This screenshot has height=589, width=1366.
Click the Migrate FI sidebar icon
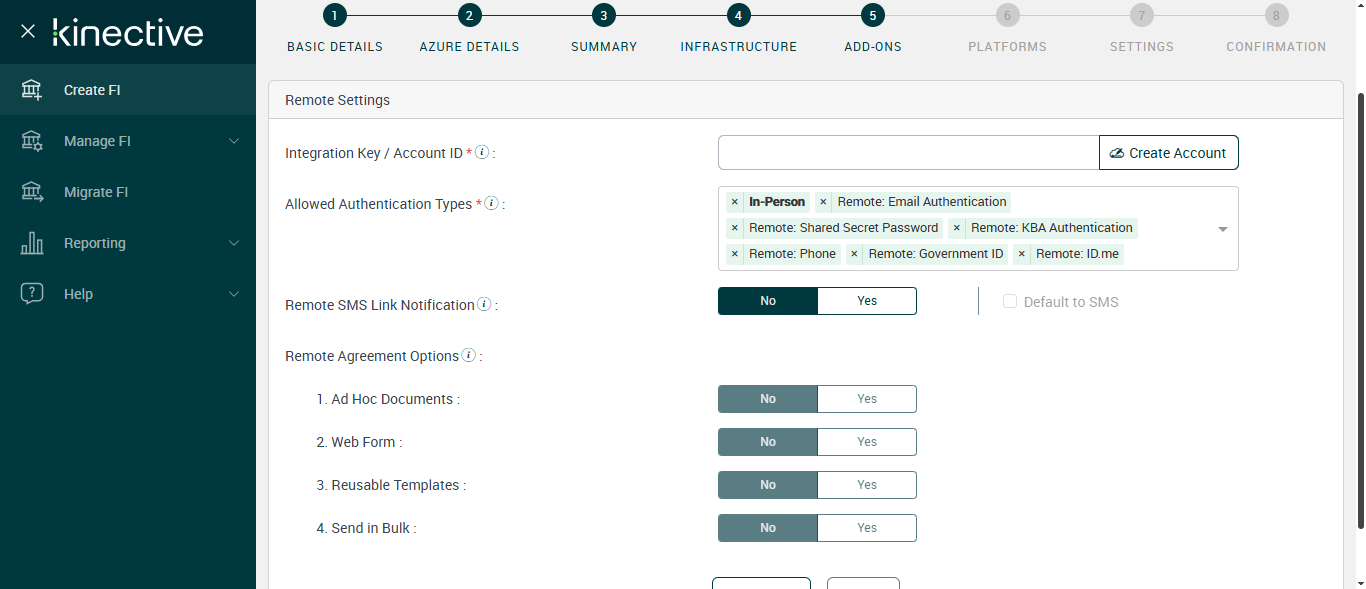(x=32, y=192)
